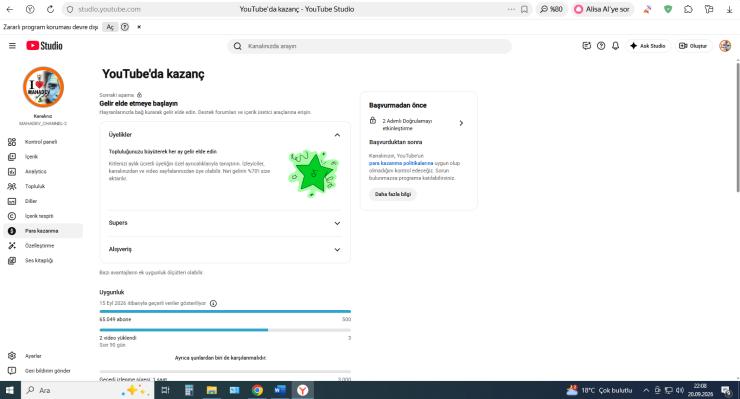Click the notifications bell icon
740x399 pixels.
615,46
